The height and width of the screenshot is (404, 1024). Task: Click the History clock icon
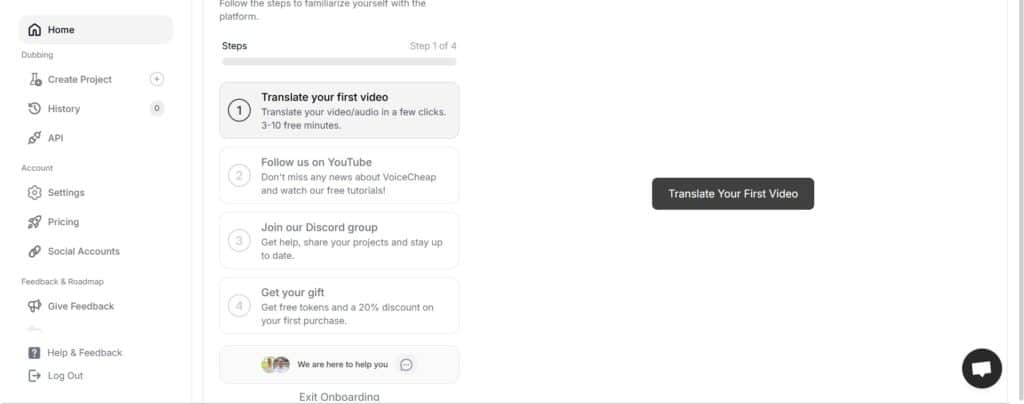(x=35, y=109)
